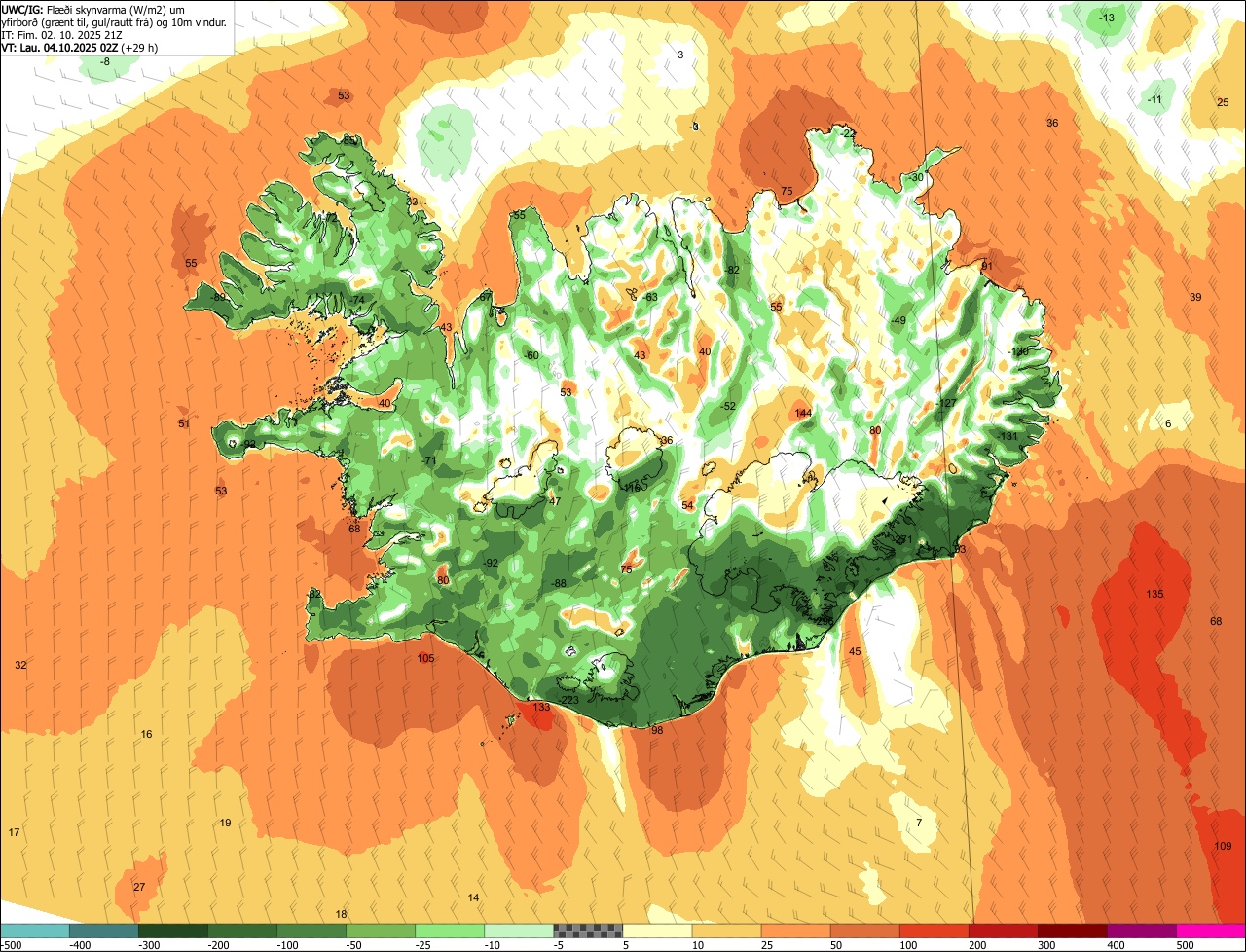Click the map value '-60' in northwest-central Iceland
Image resolution: width=1246 pixels, height=952 pixels.
[530, 355]
